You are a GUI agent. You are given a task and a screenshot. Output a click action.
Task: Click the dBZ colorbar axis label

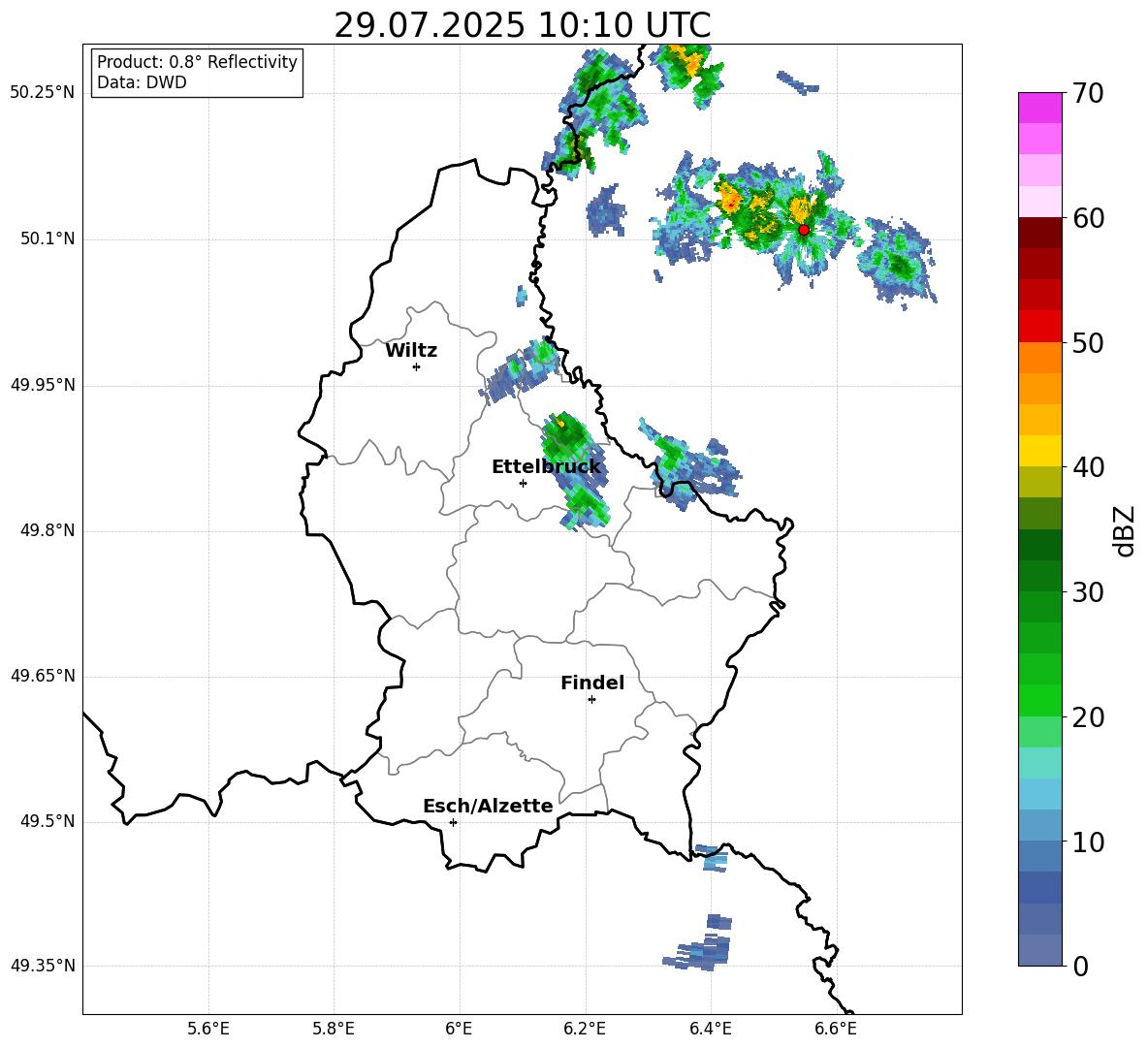click(1124, 530)
